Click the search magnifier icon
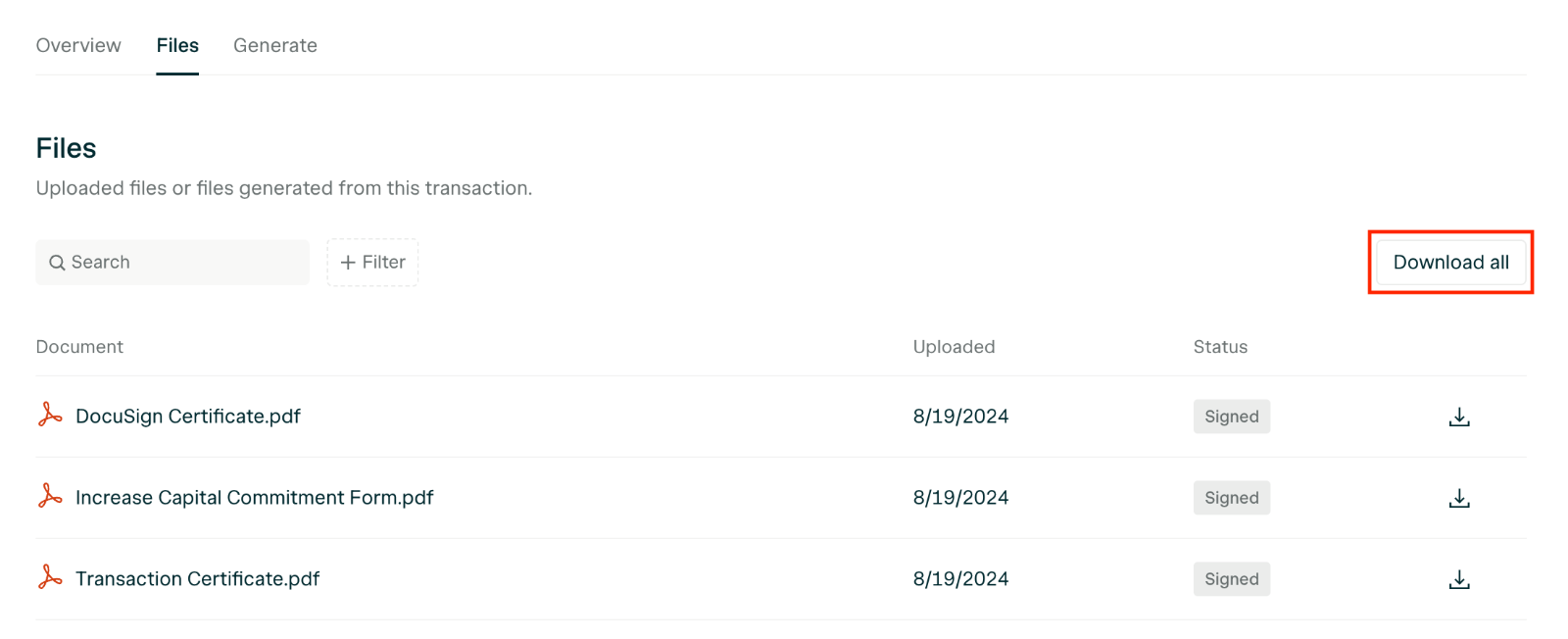Image resolution: width=1568 pixels, height=639 pixels. click(x=57, y=263)
